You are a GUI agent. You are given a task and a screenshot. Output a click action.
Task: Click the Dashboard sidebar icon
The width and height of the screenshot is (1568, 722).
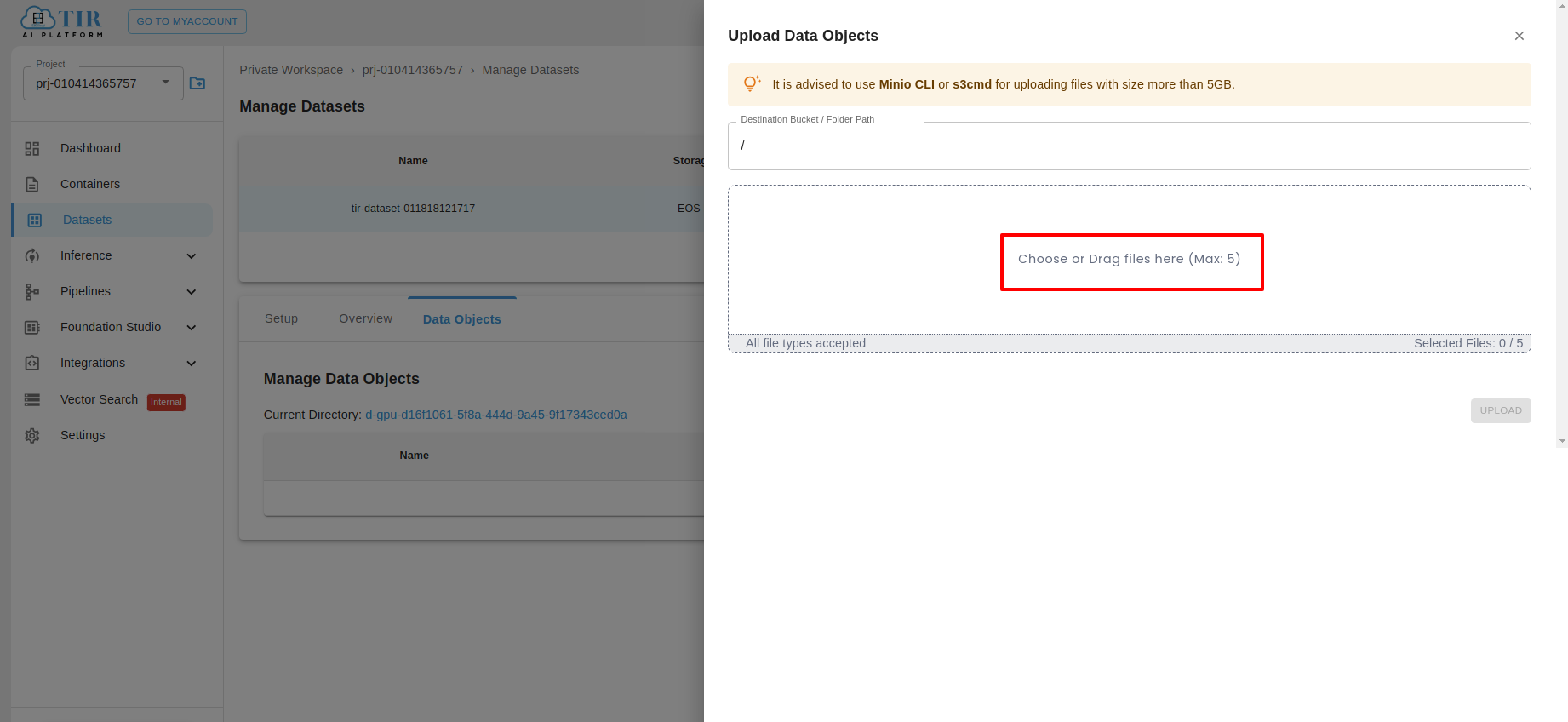(x=32, y=148)
